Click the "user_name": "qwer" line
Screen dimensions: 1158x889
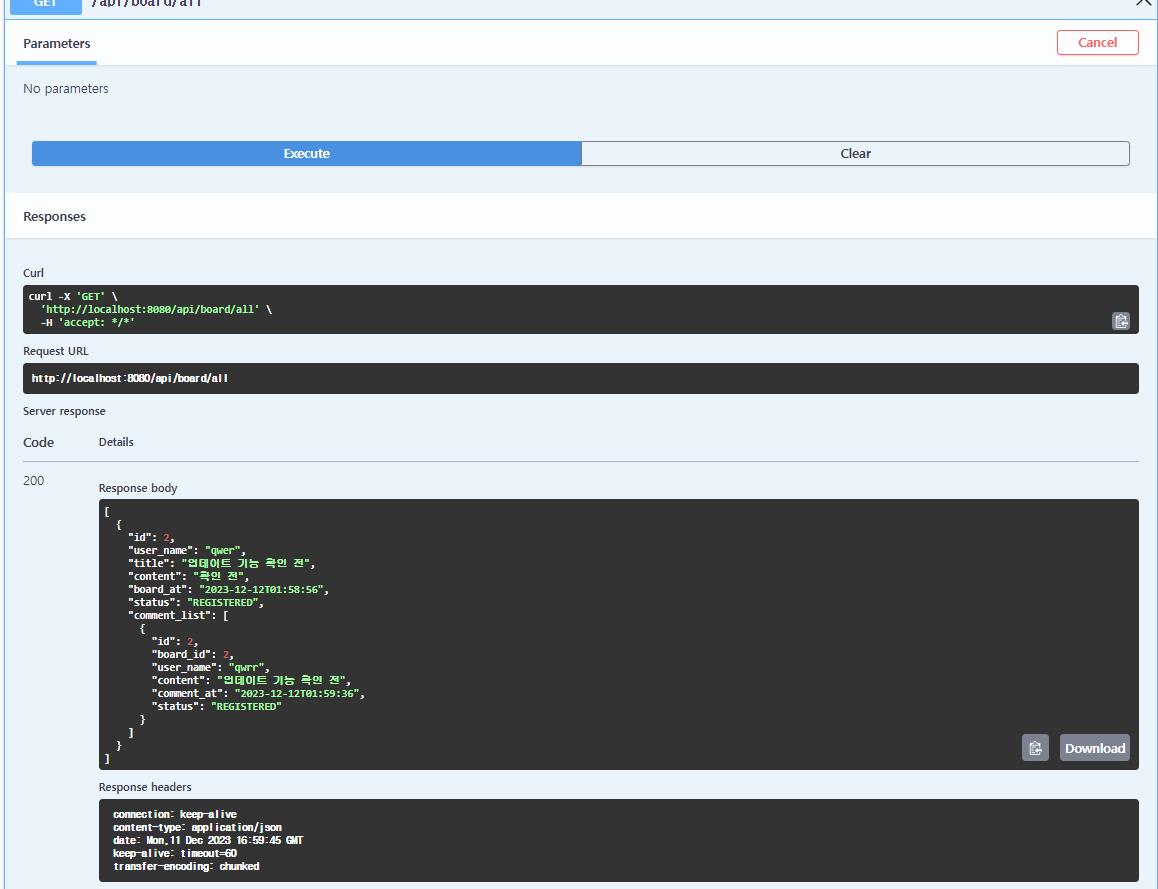click(x=187, y=551)
